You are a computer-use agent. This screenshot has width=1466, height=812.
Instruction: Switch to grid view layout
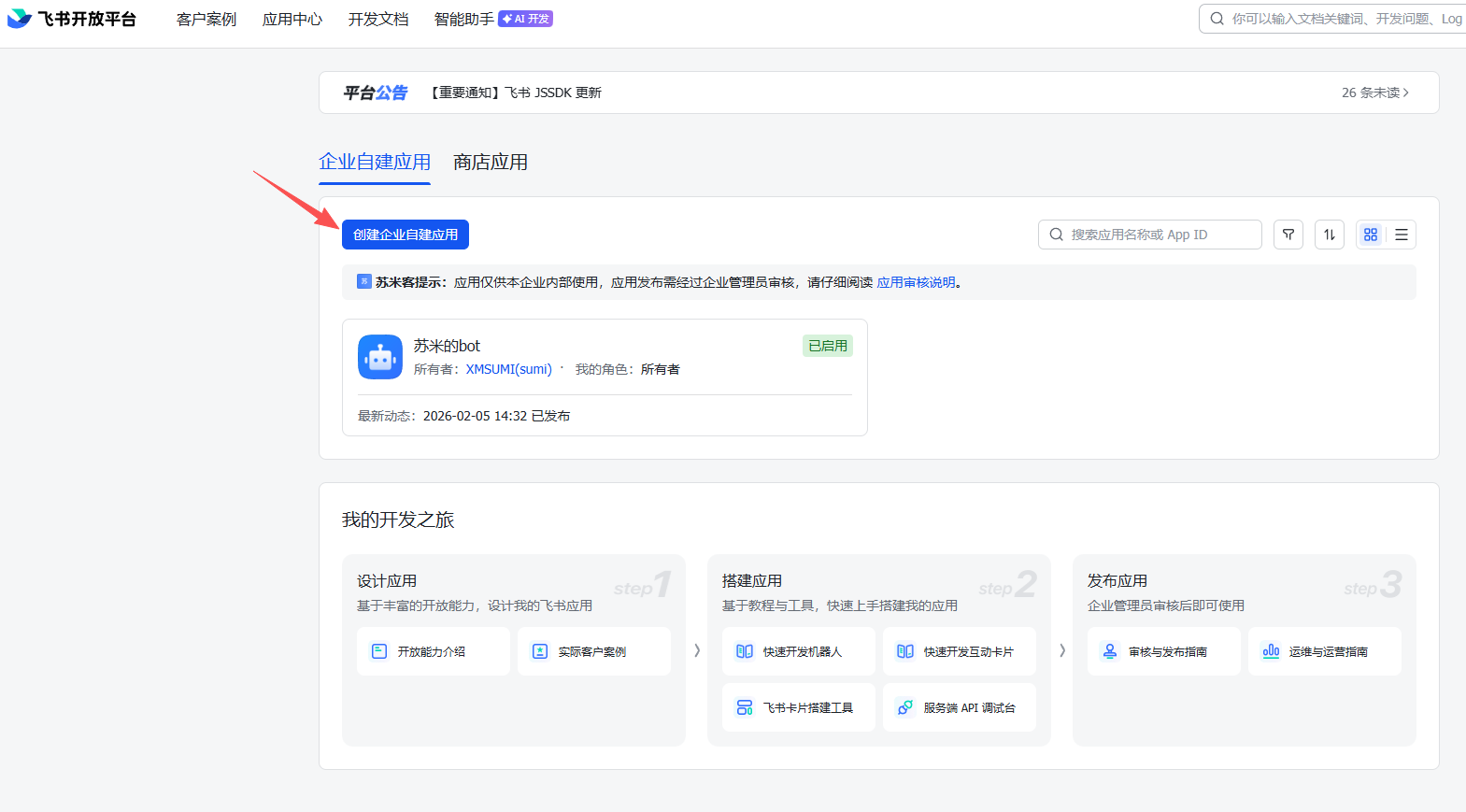(x=1370, y=235)
